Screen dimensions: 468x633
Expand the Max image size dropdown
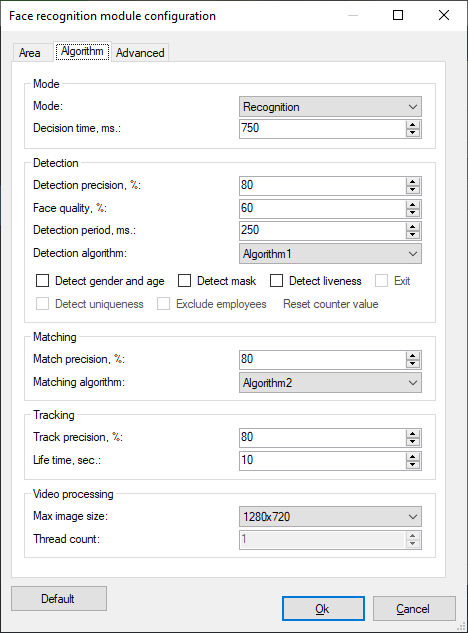(x=330, y=517)
